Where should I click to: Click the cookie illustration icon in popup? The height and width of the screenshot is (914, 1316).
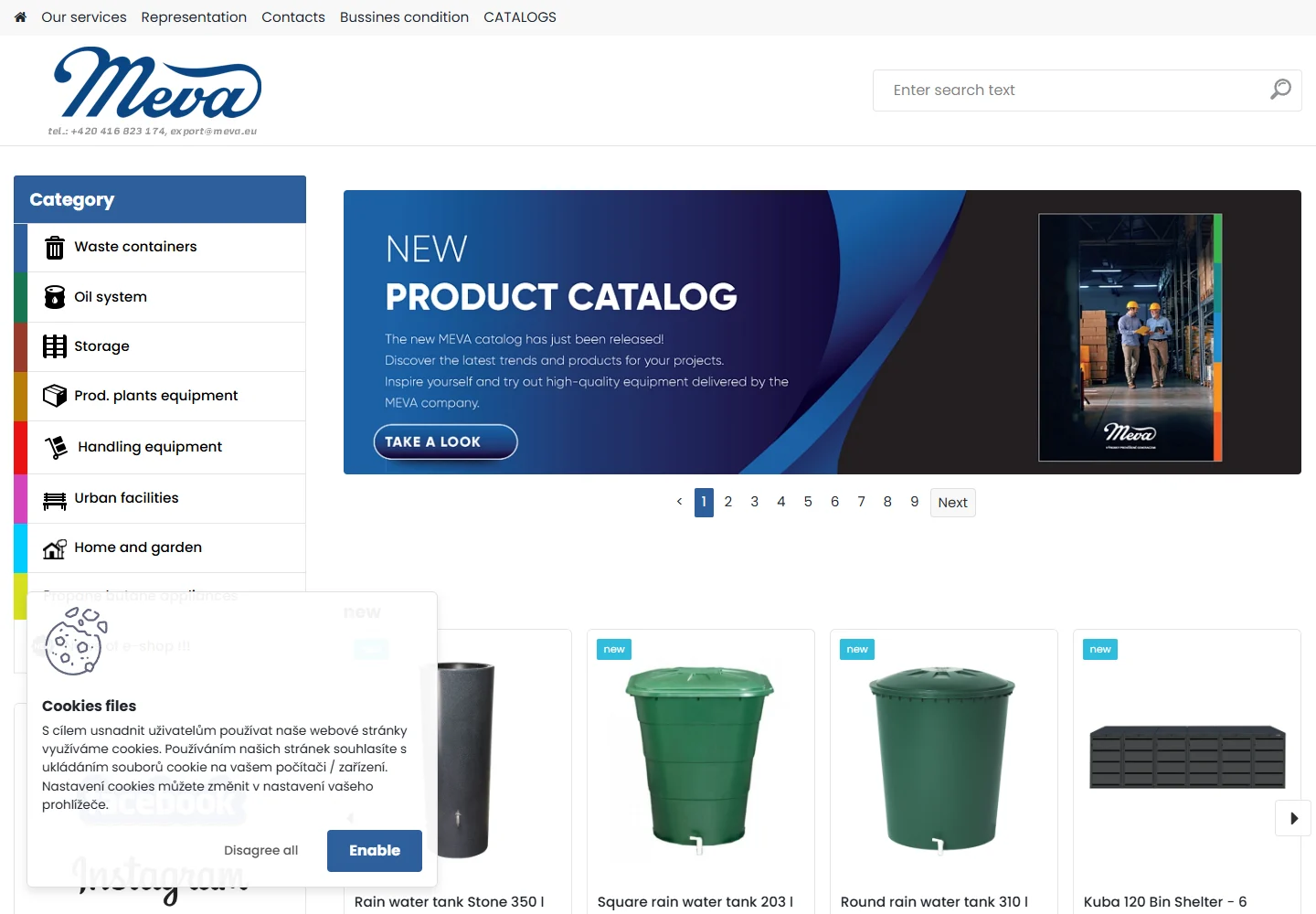76,641
